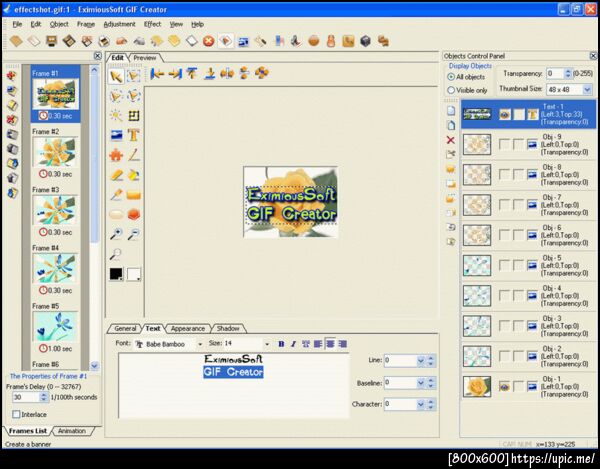The image size is (600, 469).
Task: Choose the rounded ellipse shape tool
Action: click(x=116, y=215)
